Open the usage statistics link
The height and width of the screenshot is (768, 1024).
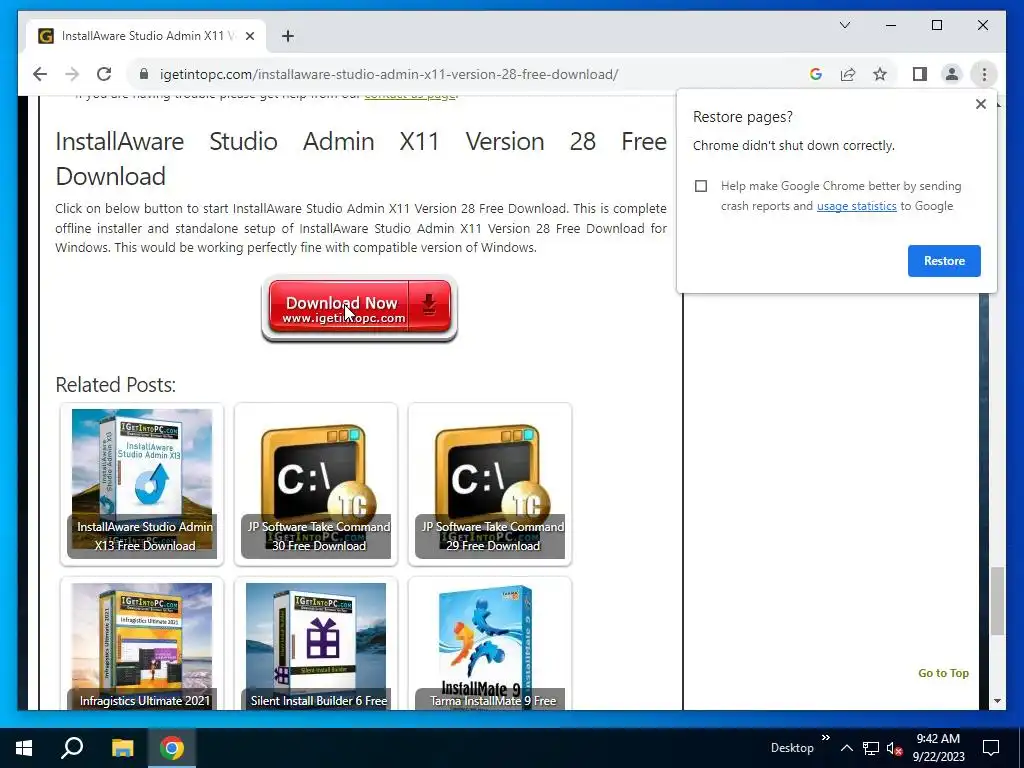pos(856,206)
